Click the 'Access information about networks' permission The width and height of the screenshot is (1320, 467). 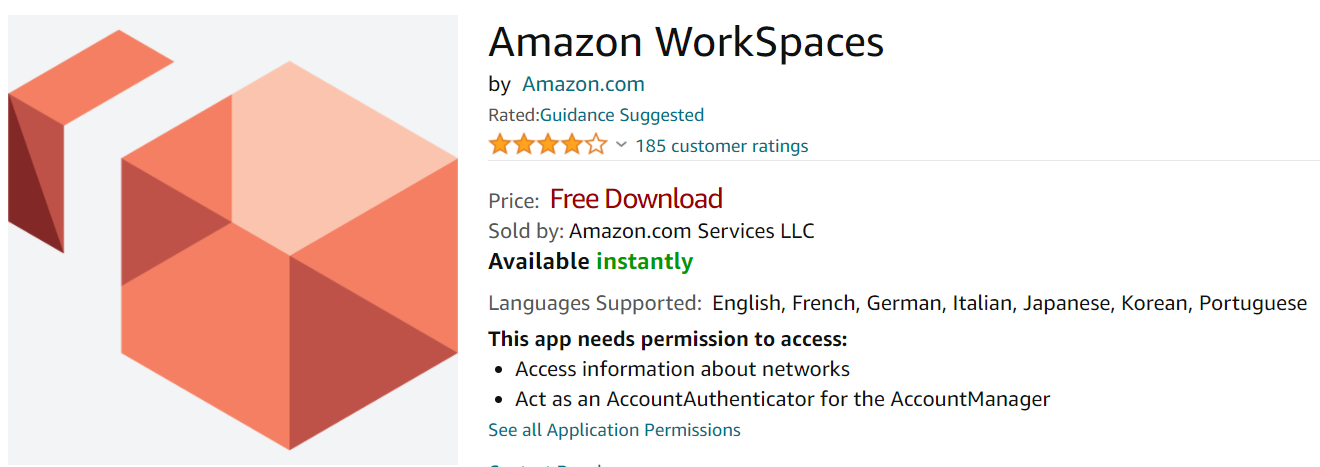[682, 369]
